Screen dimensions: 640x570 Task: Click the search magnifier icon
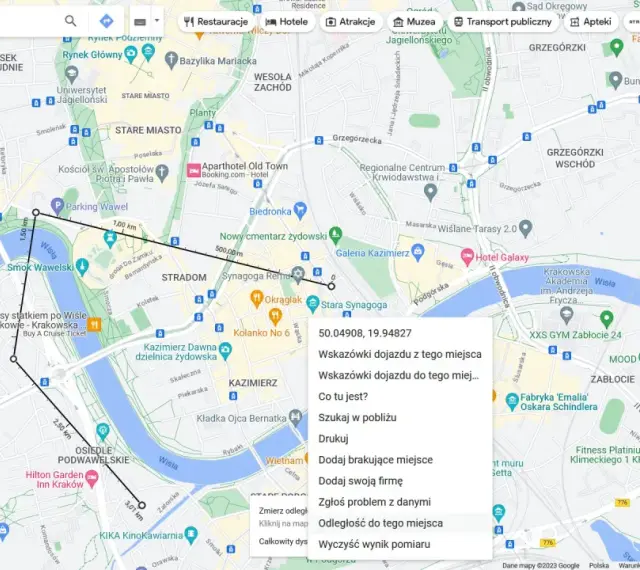(71, 21)
